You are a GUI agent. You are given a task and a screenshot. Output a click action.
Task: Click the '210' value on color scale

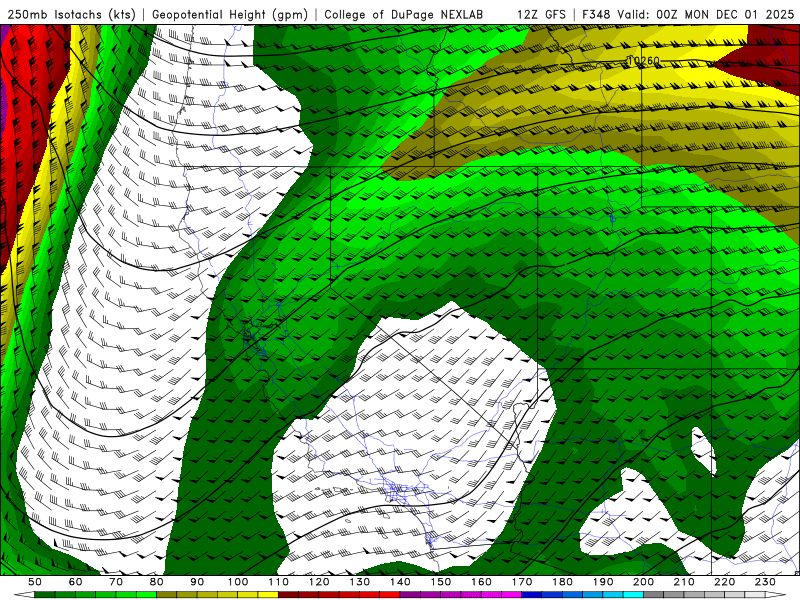point(684,582)
